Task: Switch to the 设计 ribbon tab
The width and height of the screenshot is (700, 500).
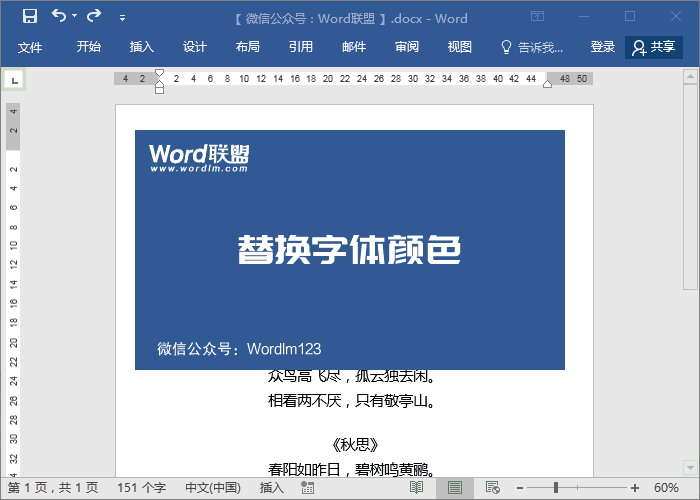Action: (195, 46)
